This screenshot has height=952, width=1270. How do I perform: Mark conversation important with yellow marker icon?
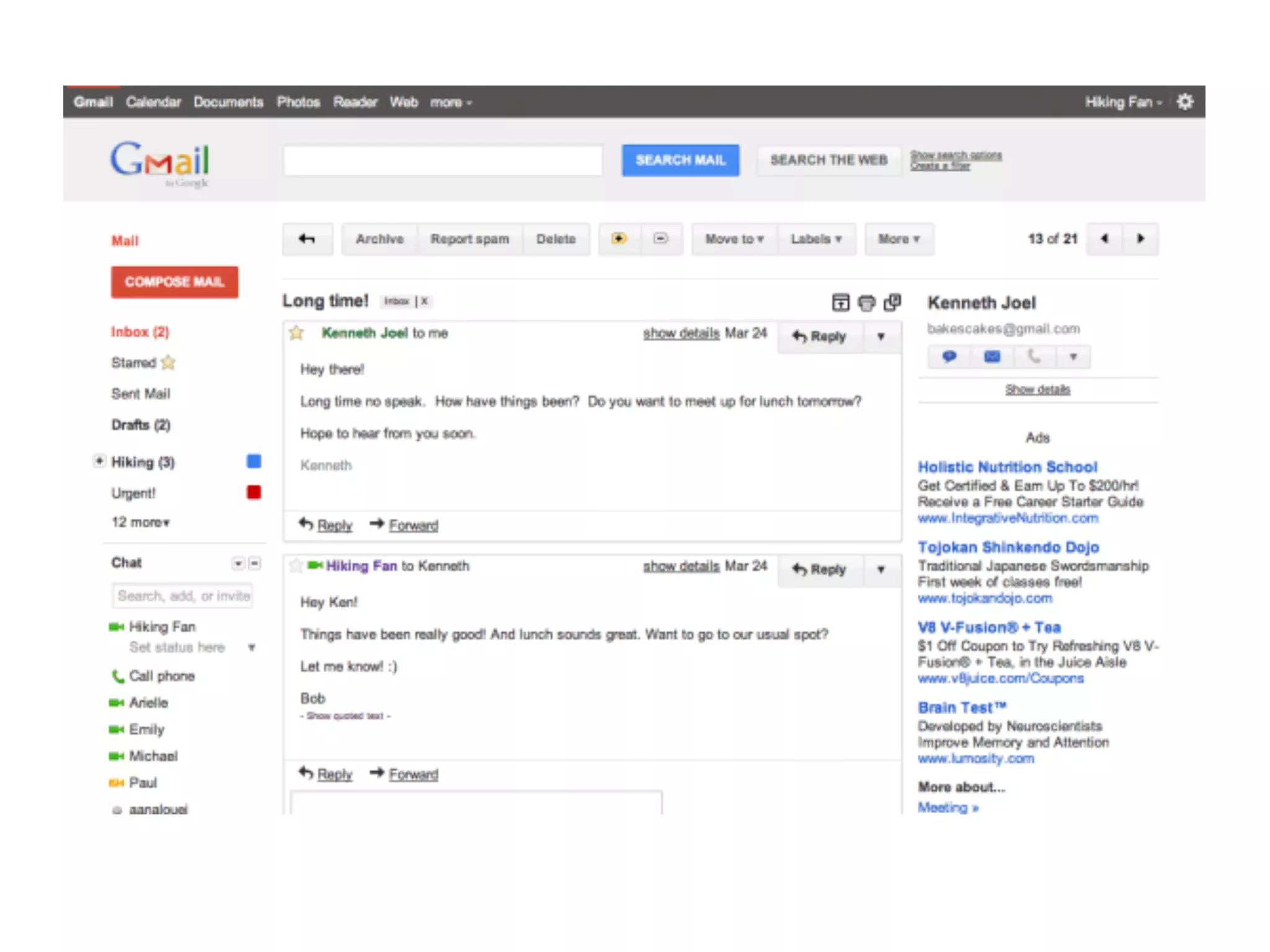[619, 239]
